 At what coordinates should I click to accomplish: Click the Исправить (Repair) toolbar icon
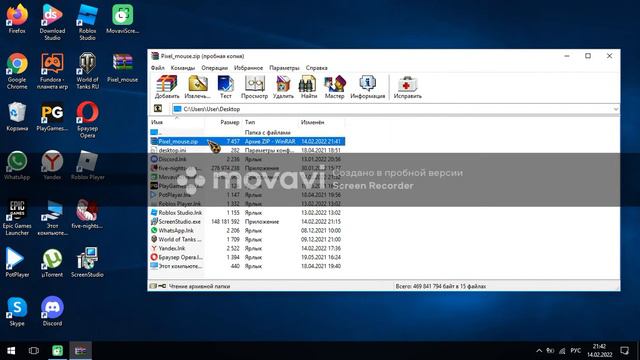click(x=407, y=87)
